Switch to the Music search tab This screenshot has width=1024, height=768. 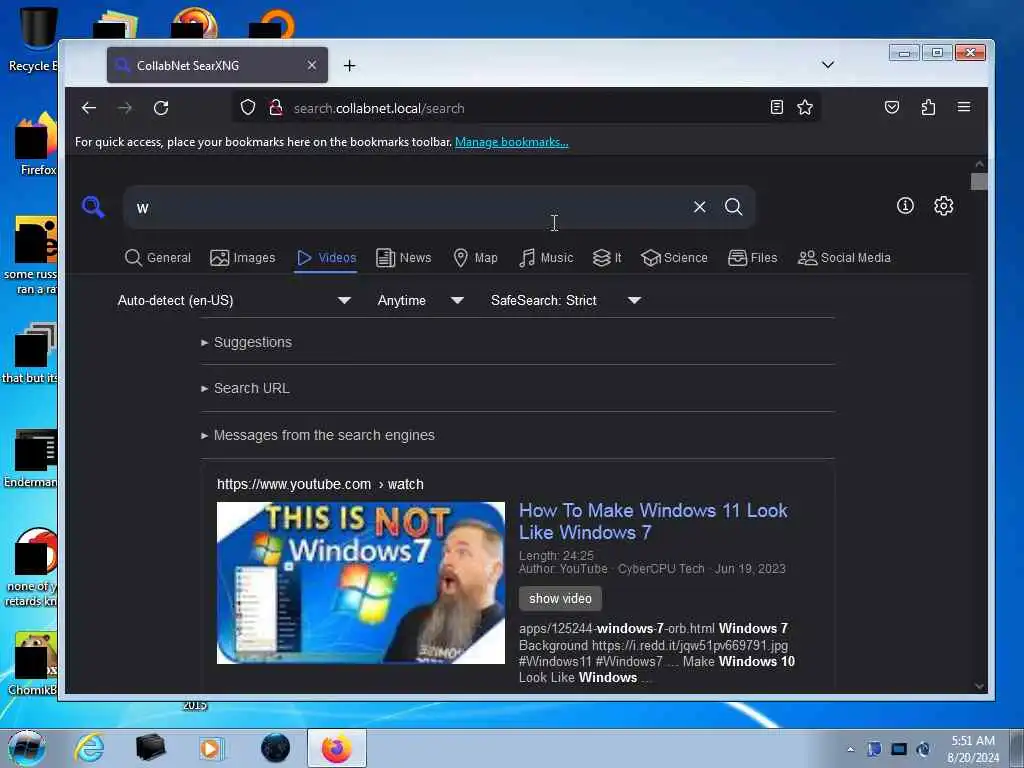point(546,258)
